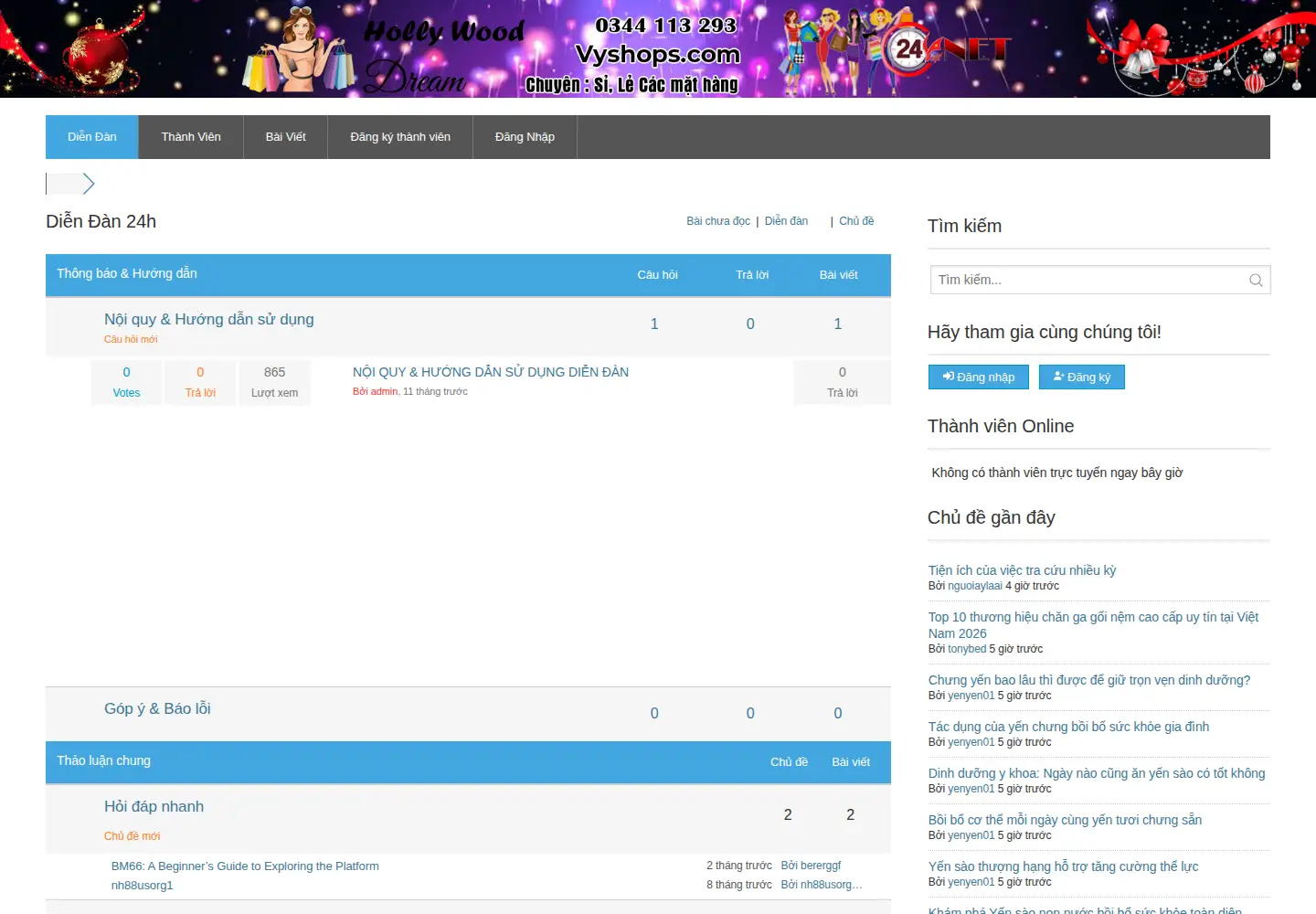Click the Đăng nhập button in sidebar
Viewport: 1316px width, 914px height.
978,377
